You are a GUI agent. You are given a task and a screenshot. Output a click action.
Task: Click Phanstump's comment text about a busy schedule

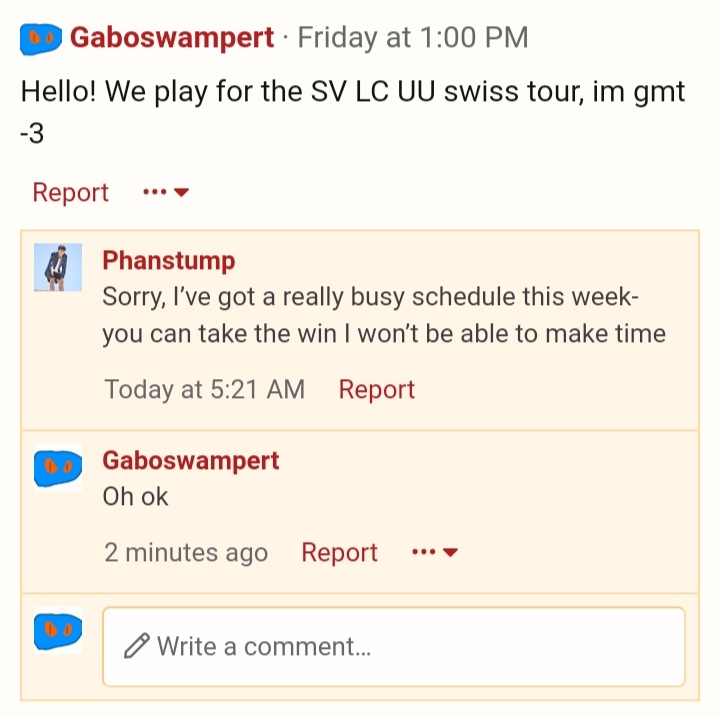(x=384, y=315)
